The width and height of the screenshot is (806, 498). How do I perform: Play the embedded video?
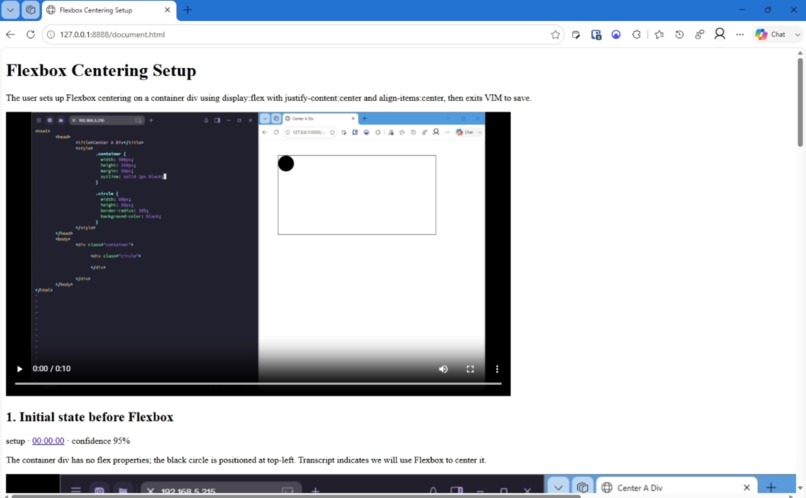click(x=20, y=369)
